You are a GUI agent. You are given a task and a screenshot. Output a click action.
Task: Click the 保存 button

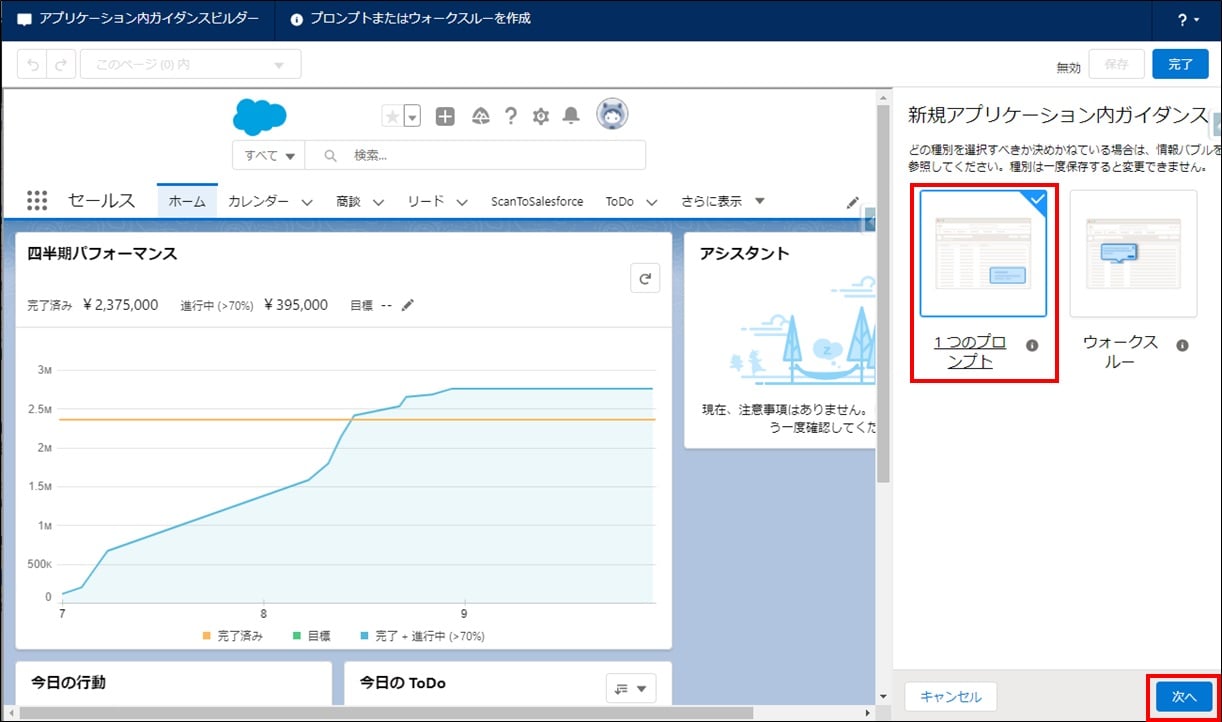point(1116,64)
